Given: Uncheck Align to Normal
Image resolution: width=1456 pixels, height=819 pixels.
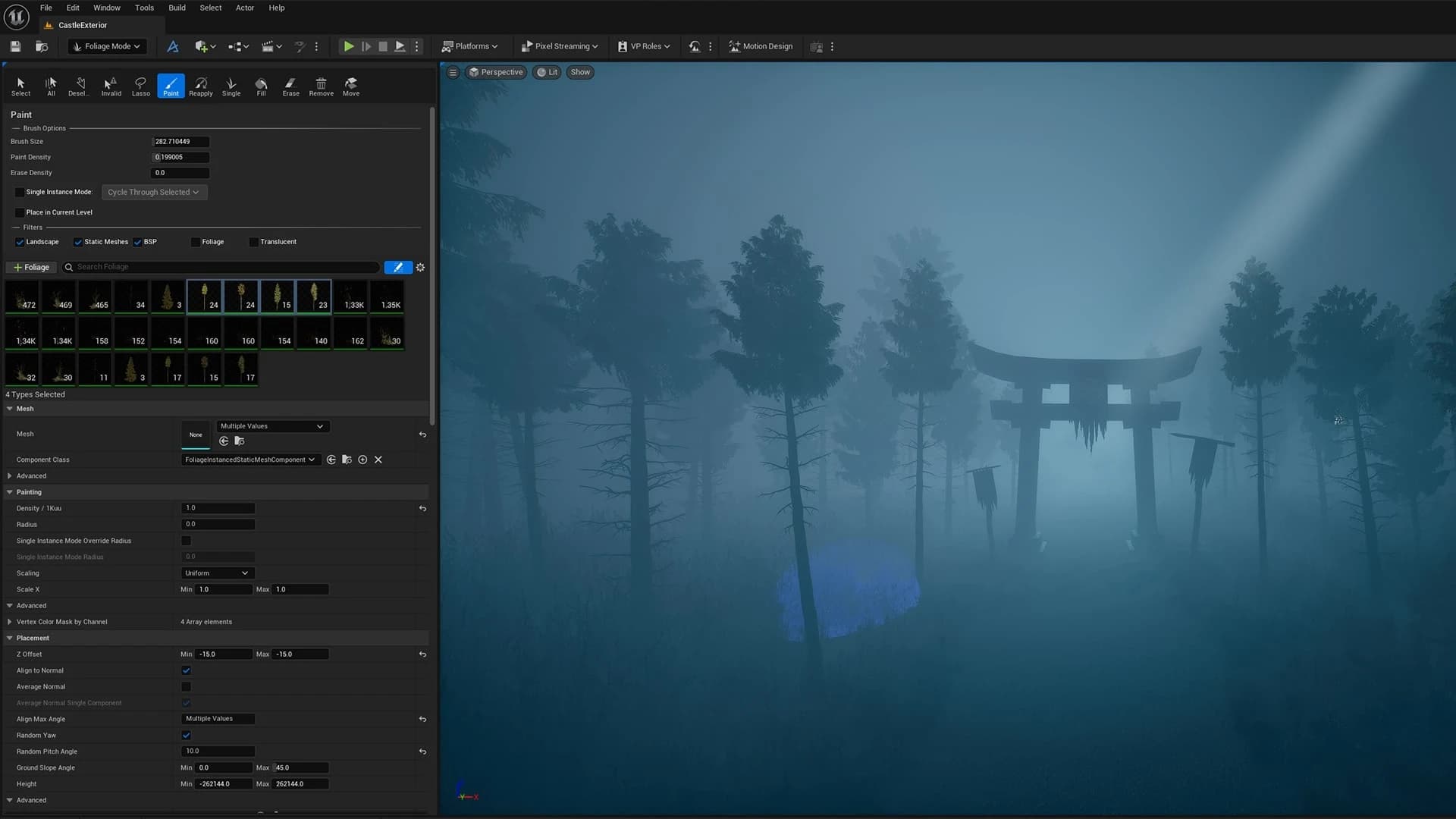Looking at the screenshot, I should click(187, 670).
